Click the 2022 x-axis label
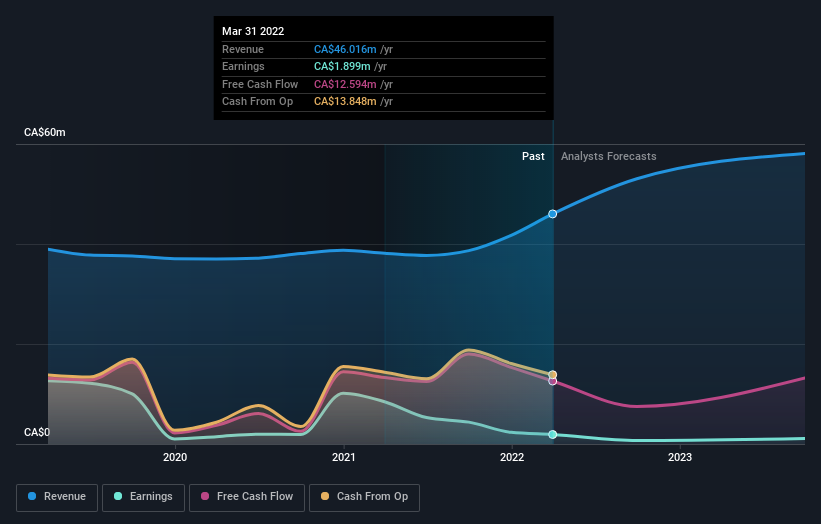This screenshot has width=821, height=524. (x=512, y=457)
